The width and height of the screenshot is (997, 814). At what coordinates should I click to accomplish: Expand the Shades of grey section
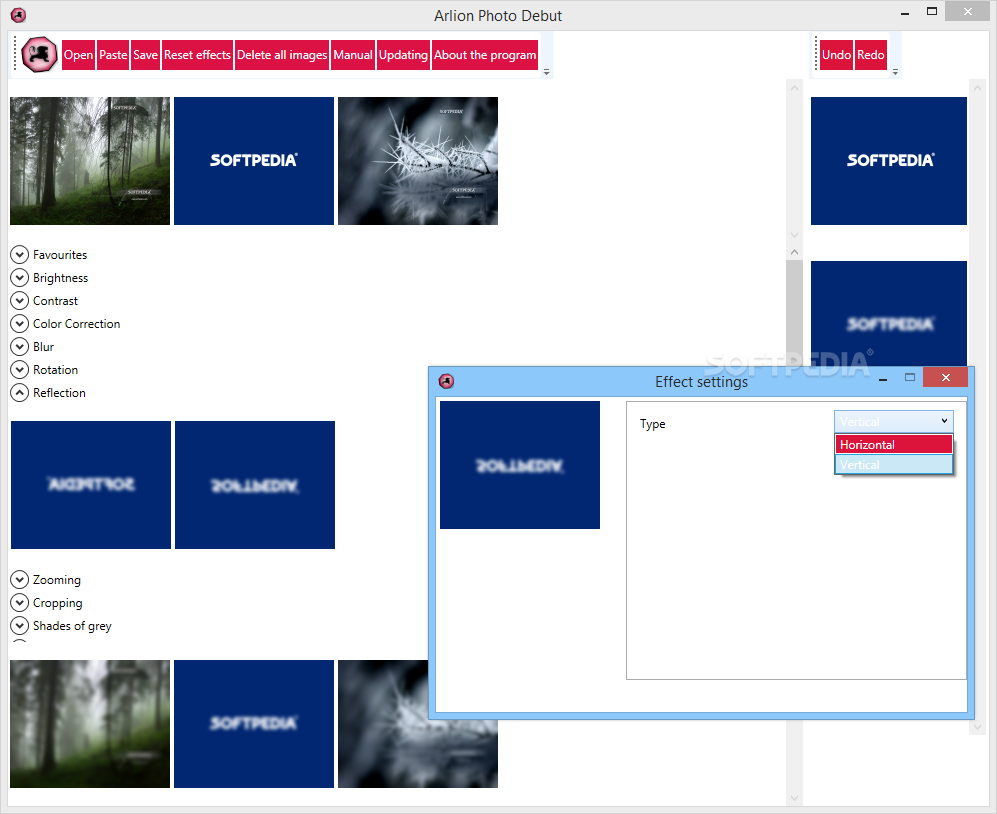20,625
